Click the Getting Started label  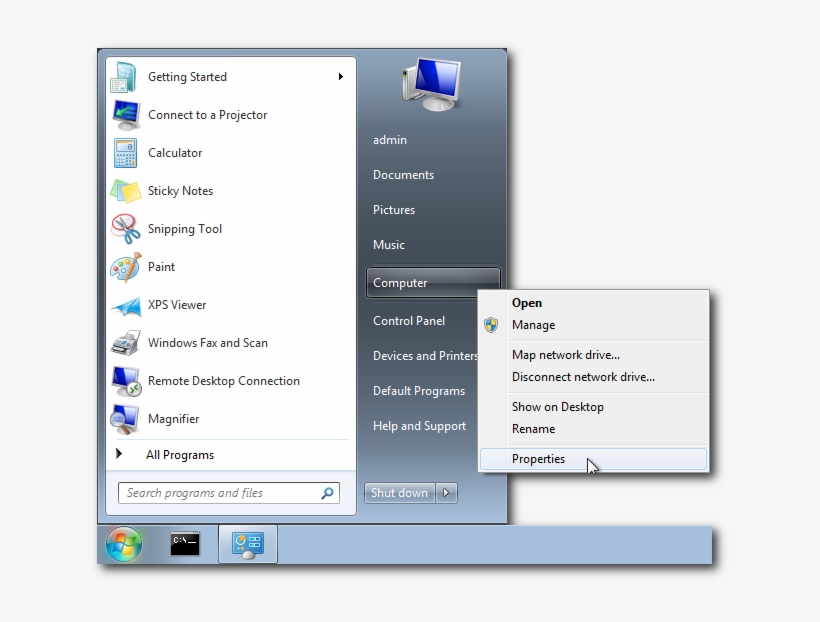click(x=187, y=77)
